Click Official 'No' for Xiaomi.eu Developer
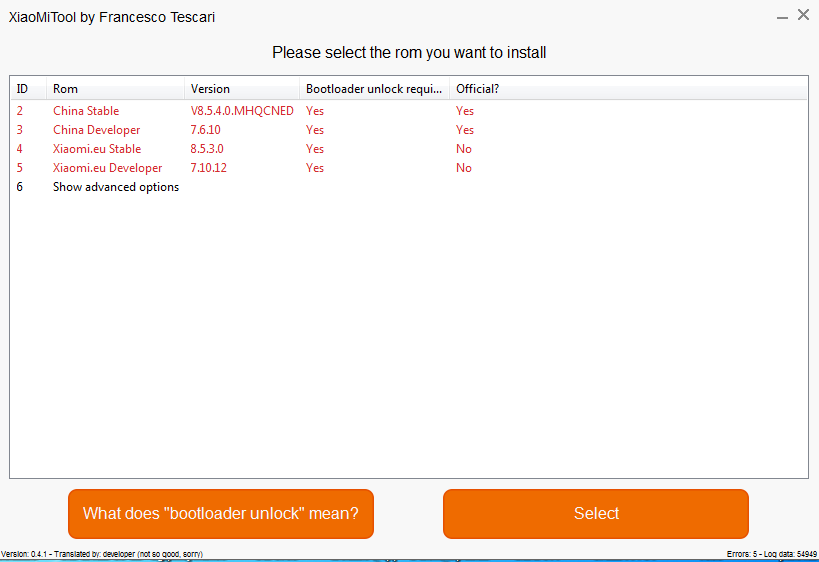This screenshot has width=819, height=562. click(464, 168)
